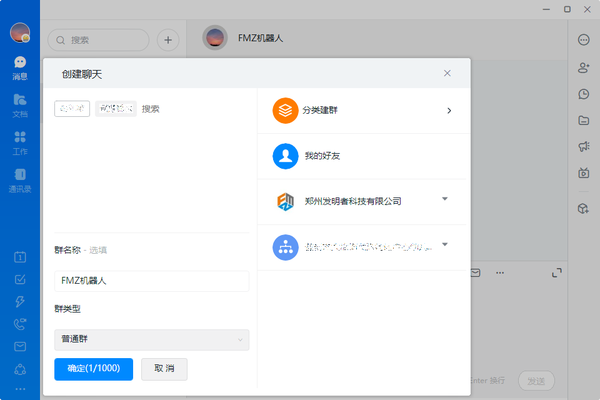
Task: Click the lightning bolt DING icon
Action: coord(20,302)
